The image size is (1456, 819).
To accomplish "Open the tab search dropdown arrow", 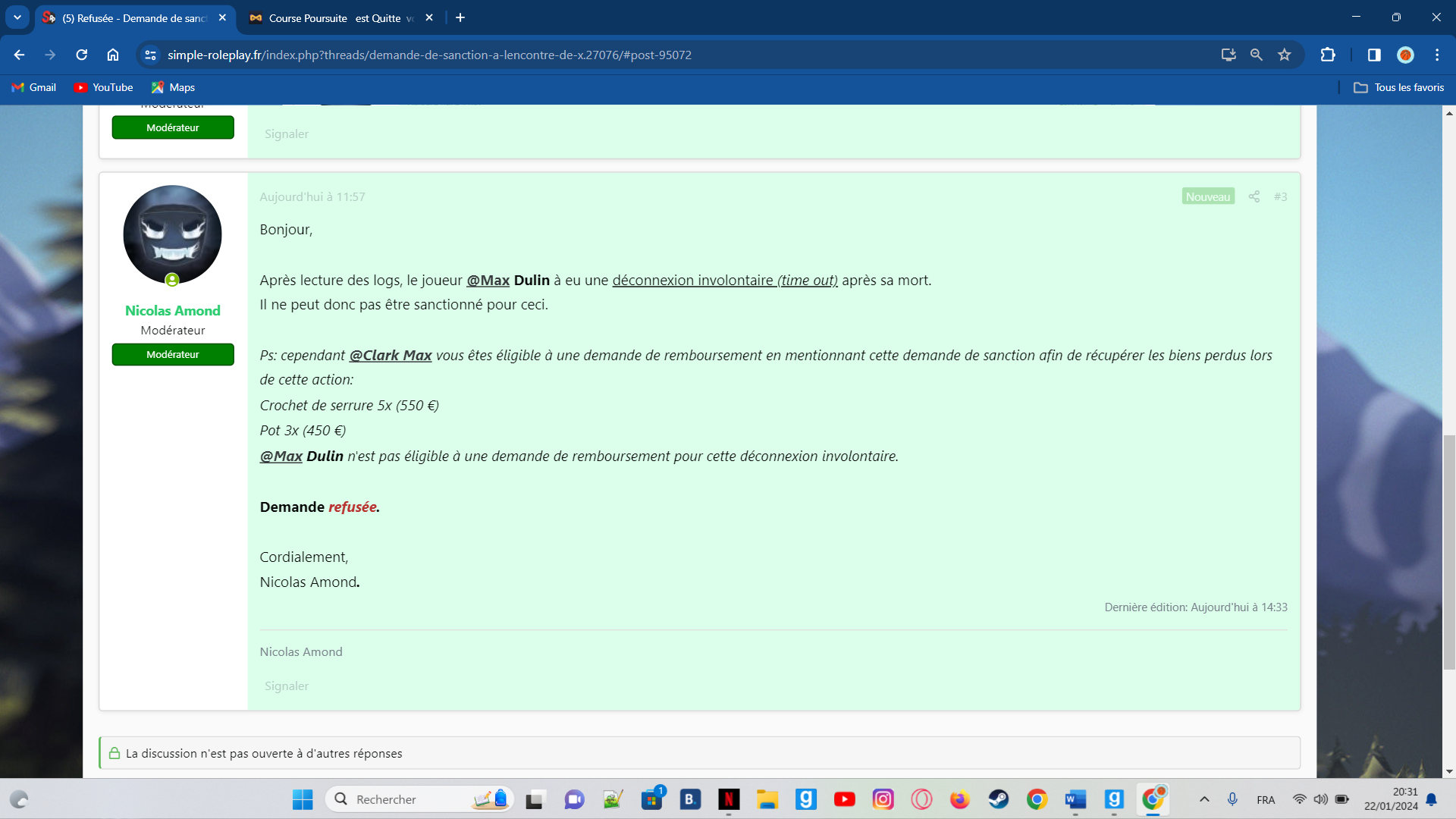I will point(17,17).
